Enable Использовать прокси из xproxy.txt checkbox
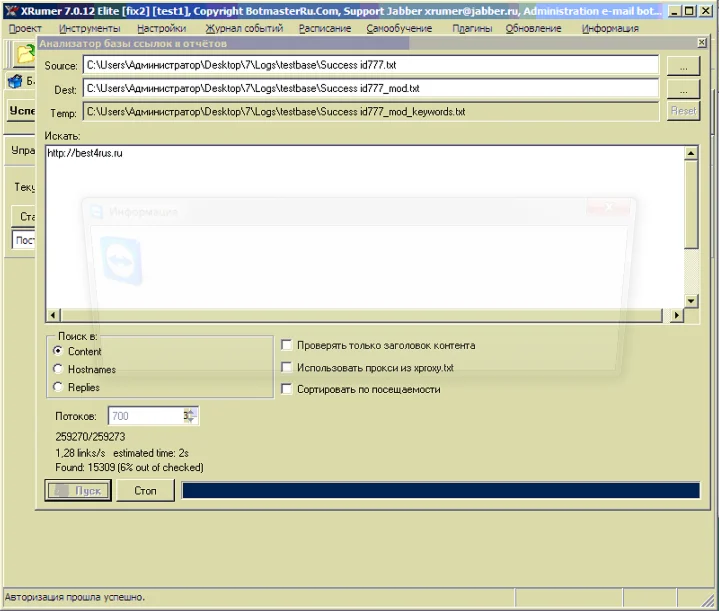 point(287,367)
